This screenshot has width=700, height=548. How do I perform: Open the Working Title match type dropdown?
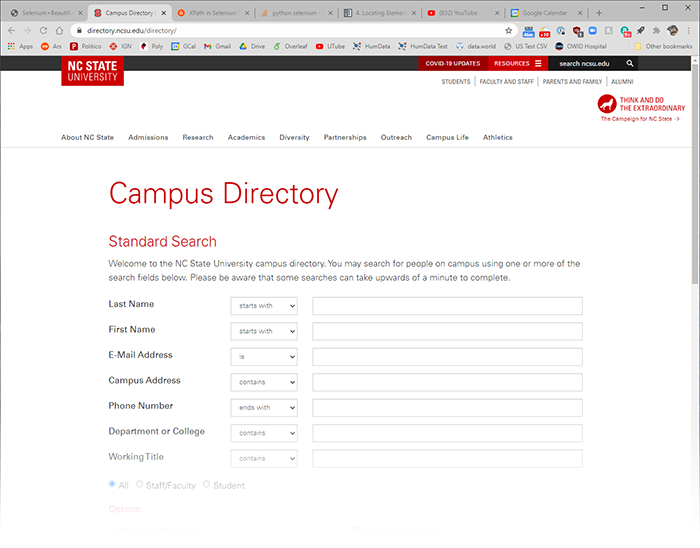pos(264,458)
